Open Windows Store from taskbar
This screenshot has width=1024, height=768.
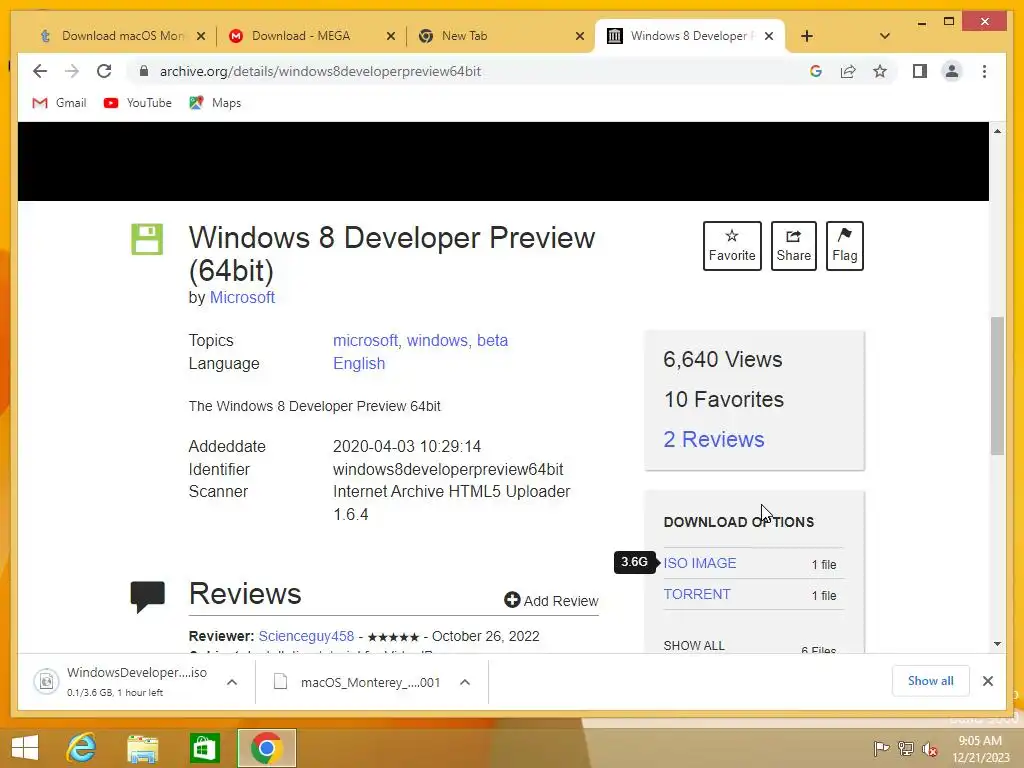(204, 748)
